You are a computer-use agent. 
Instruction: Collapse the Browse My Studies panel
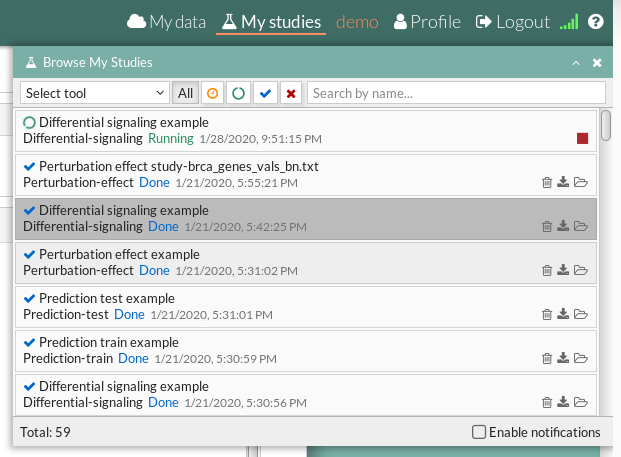coord(576,63)
